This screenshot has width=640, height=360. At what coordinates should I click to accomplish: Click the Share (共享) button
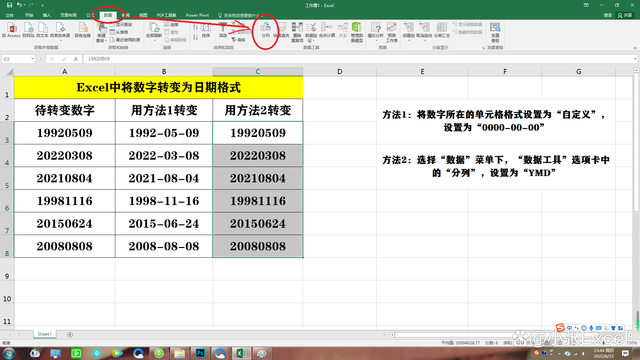626,15
